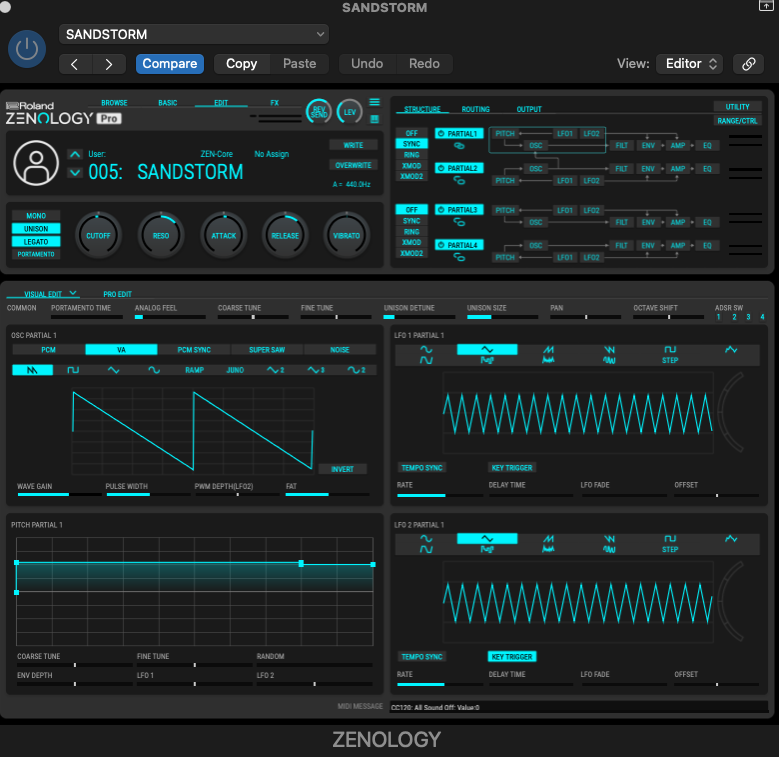Choose the rising saw shape in LFO 1
The image size is (779, 757).
click(x=548, y=350)
